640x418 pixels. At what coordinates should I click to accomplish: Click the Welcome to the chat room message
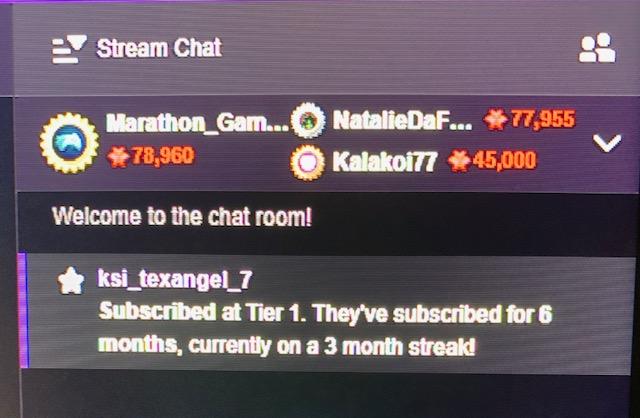pos(182,216)
